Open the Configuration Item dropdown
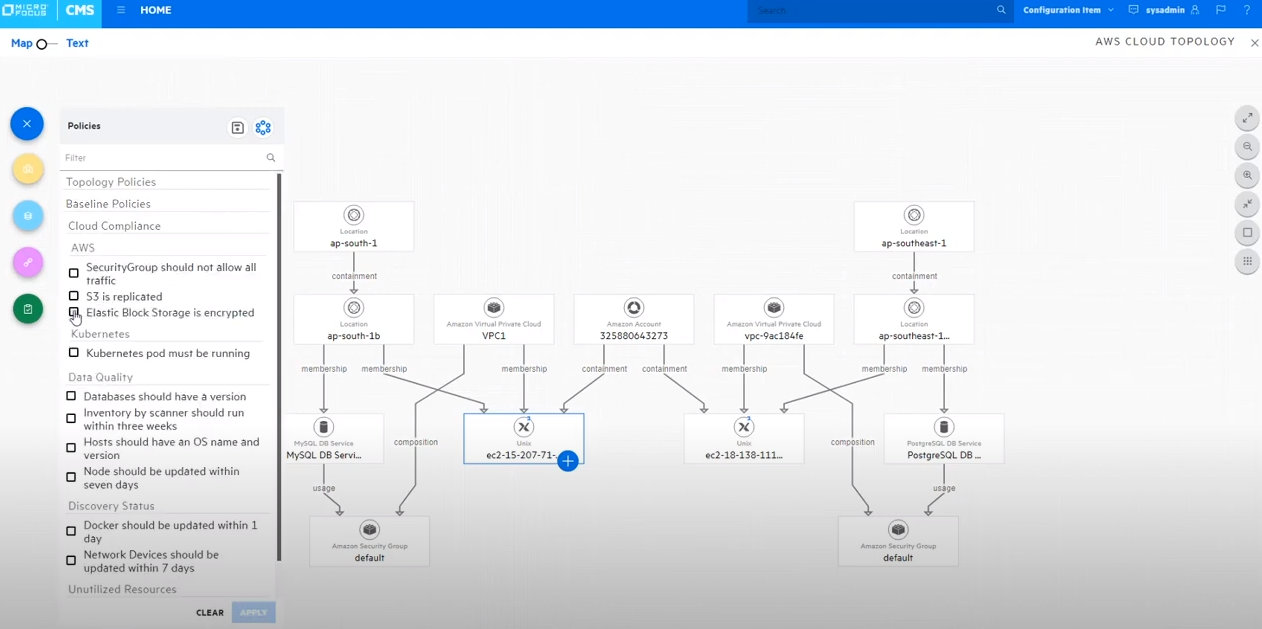 coord(1067,10)
